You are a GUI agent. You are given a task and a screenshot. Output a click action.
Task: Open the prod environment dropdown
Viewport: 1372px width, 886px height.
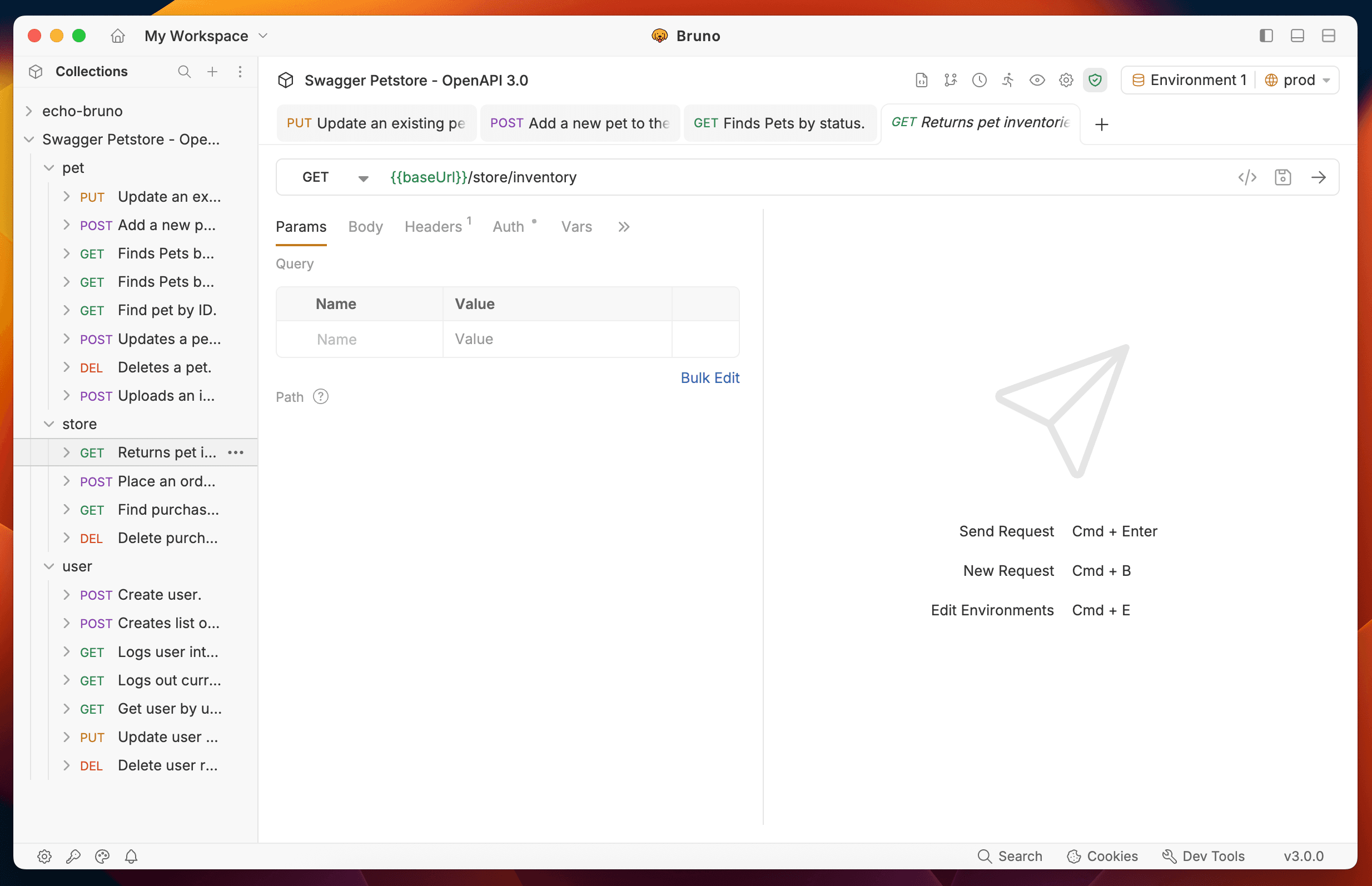pos(1299,80)
